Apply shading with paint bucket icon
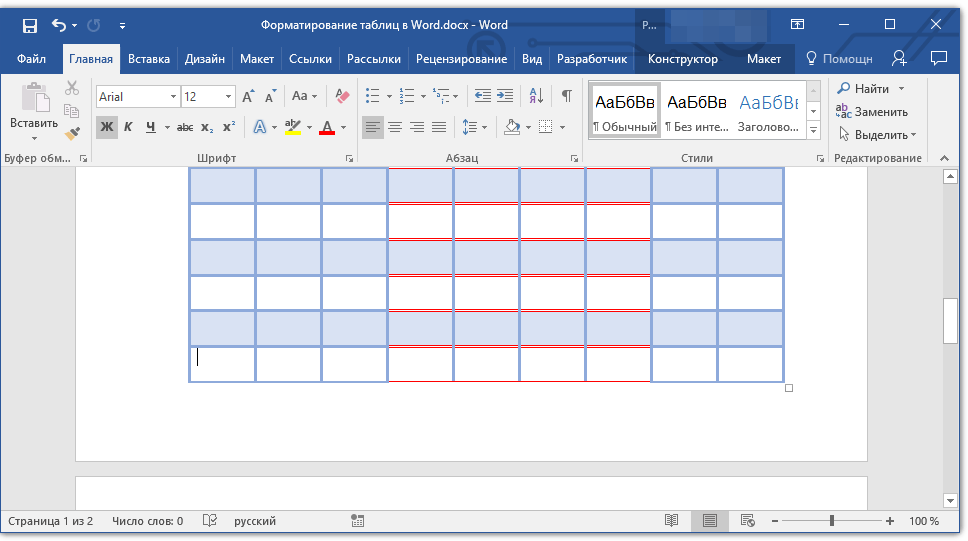 click(512, 127)
